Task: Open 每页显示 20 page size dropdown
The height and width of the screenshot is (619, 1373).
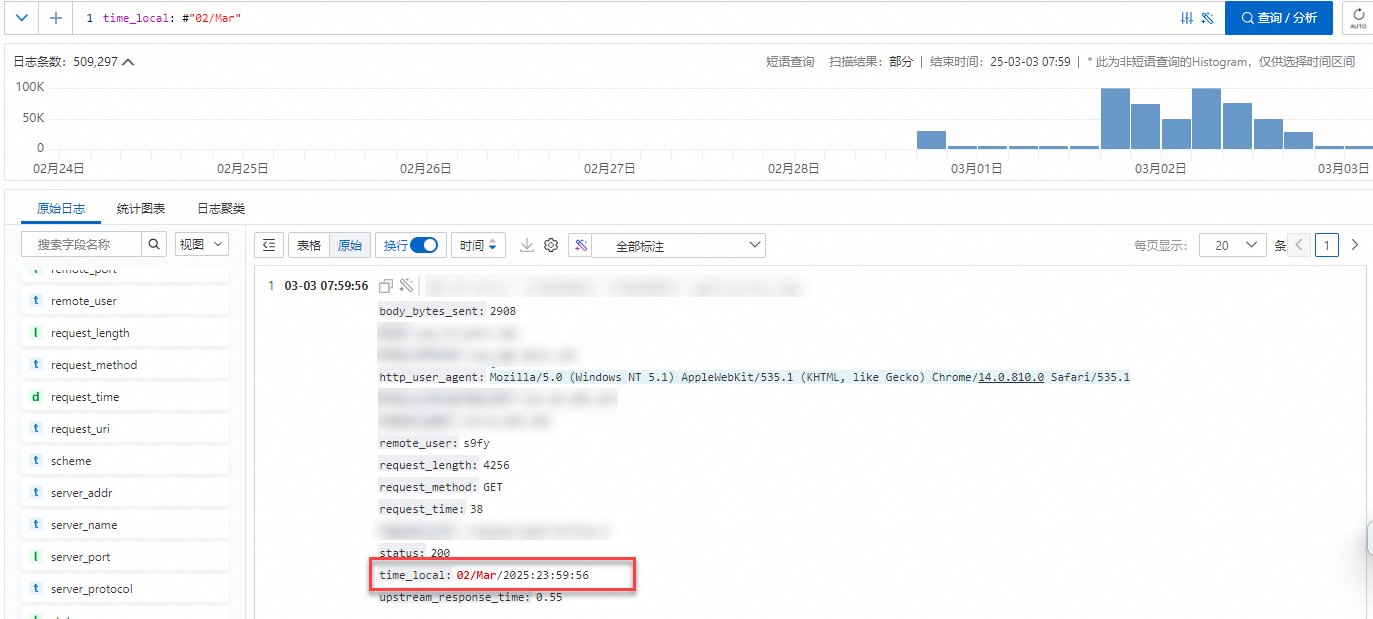Action: (1233, 245)
